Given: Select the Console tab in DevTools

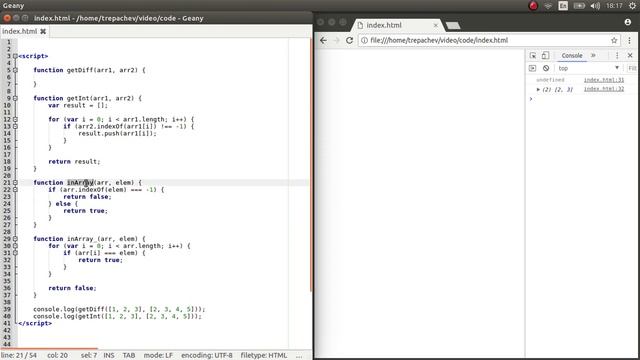Looking at the screenshot, I should pos(572,56).
